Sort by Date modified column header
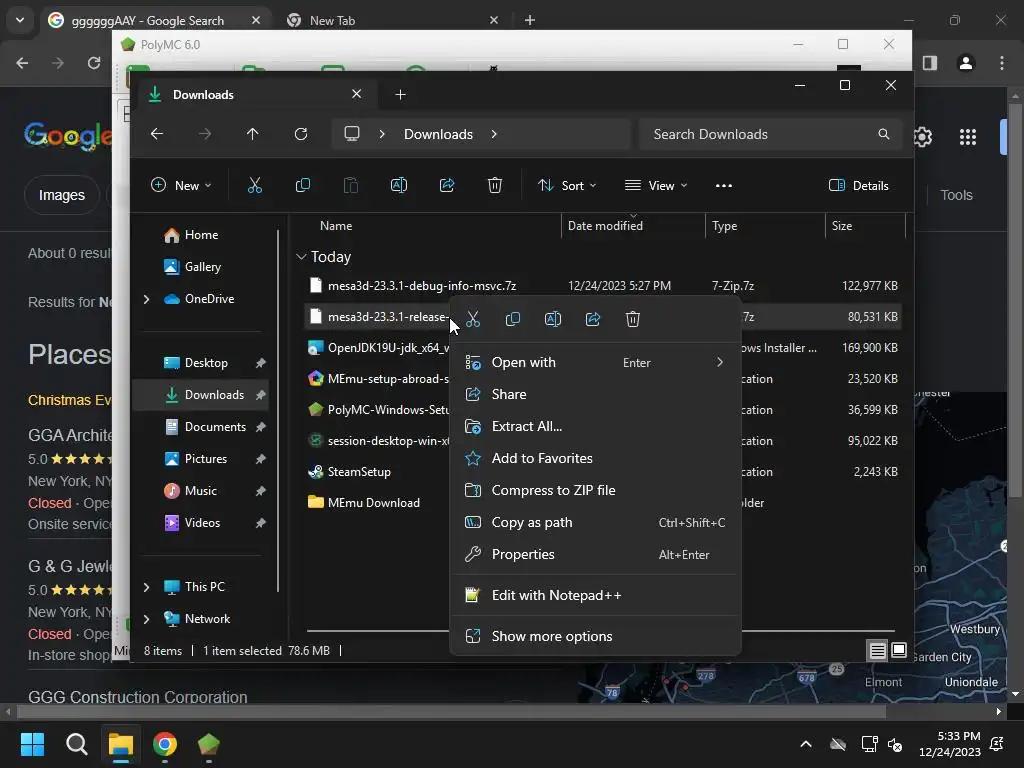The height and width of the screenshot is (768, 1024). pyautogui.click(x=633, y=226)
